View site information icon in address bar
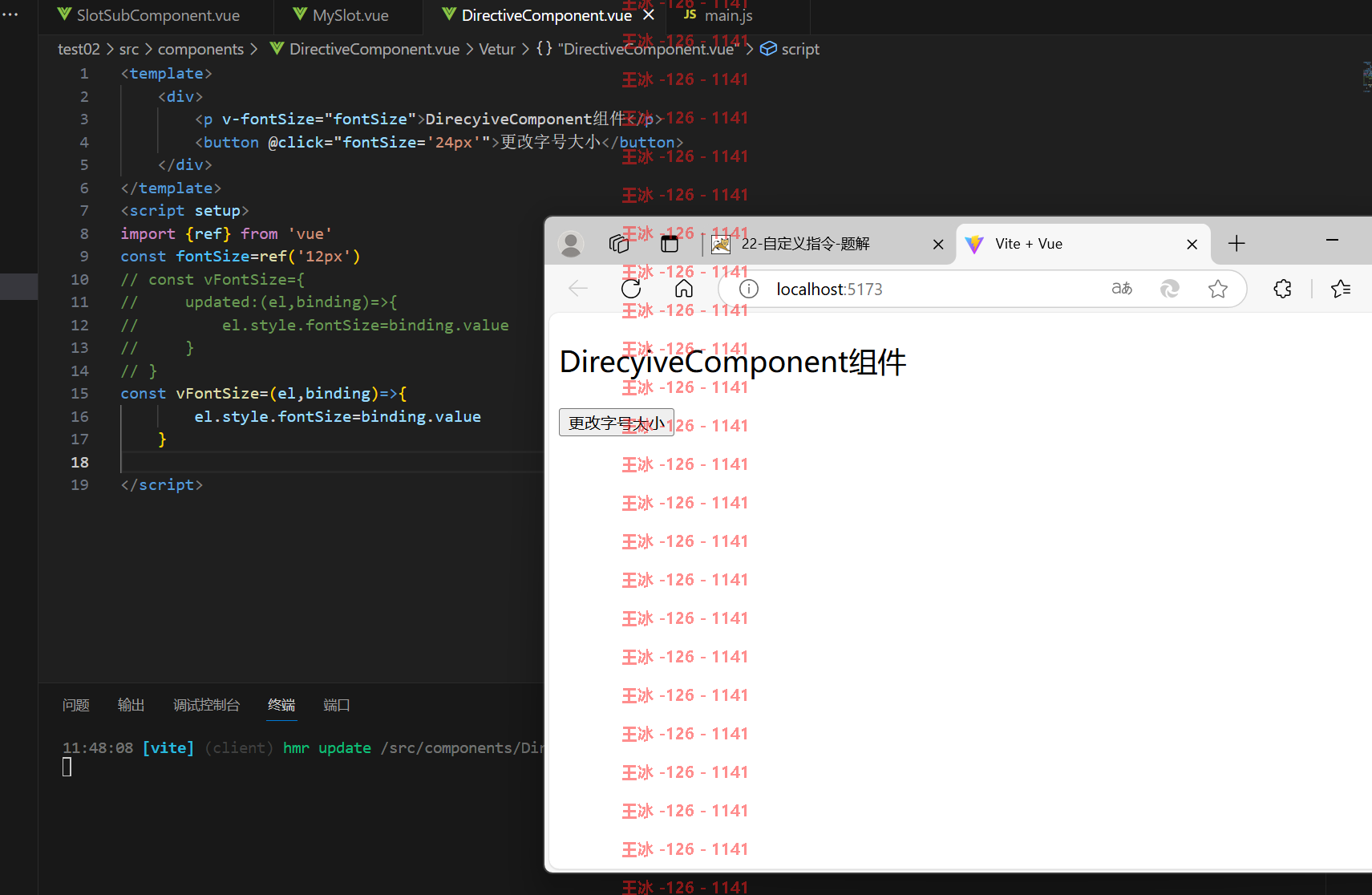 (749, 289)
